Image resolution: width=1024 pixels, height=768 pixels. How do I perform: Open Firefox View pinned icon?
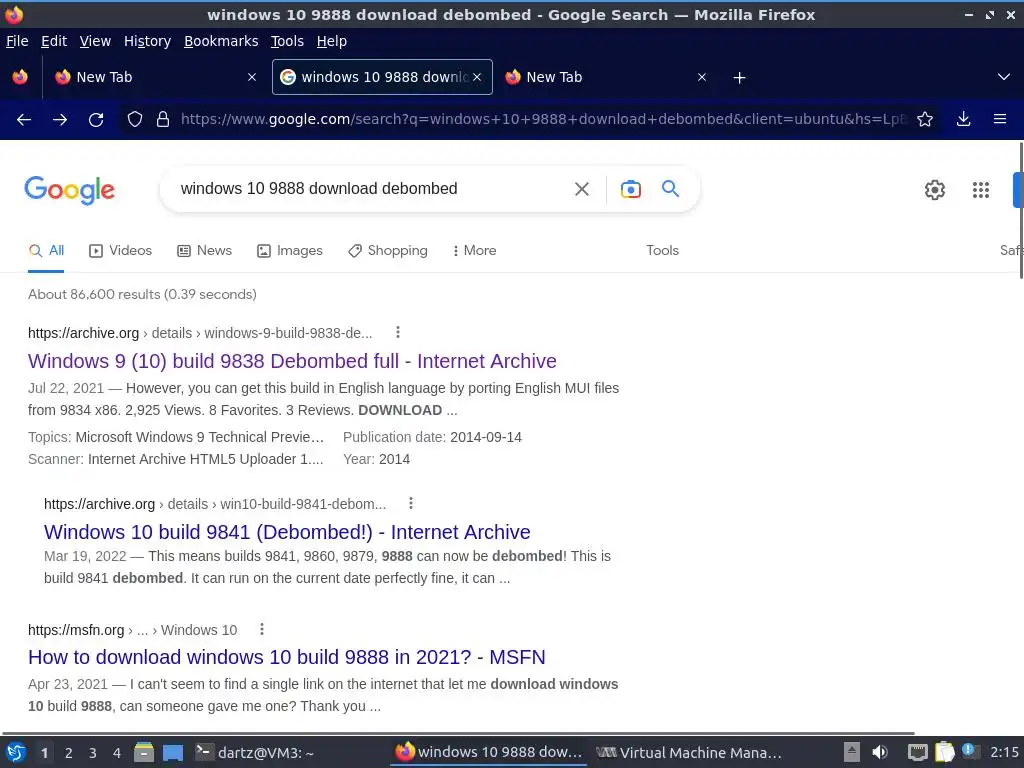20,77
